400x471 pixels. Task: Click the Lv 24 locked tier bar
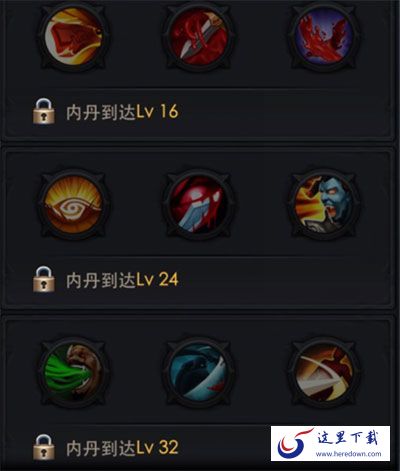pyautogui.click(x=198, y=281)
